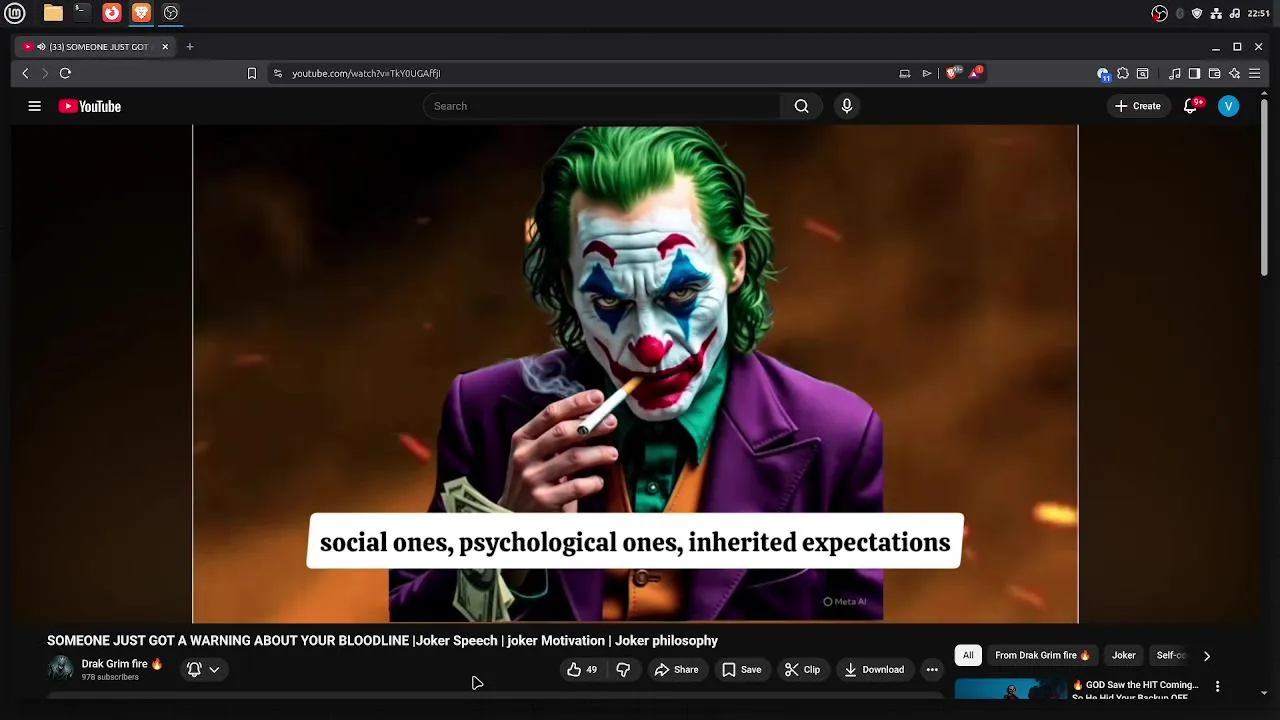Open the Linux Mint start menu
The width and height of the screenshot is (1280, 720).
pyautogui.click(x=13, y=13)
